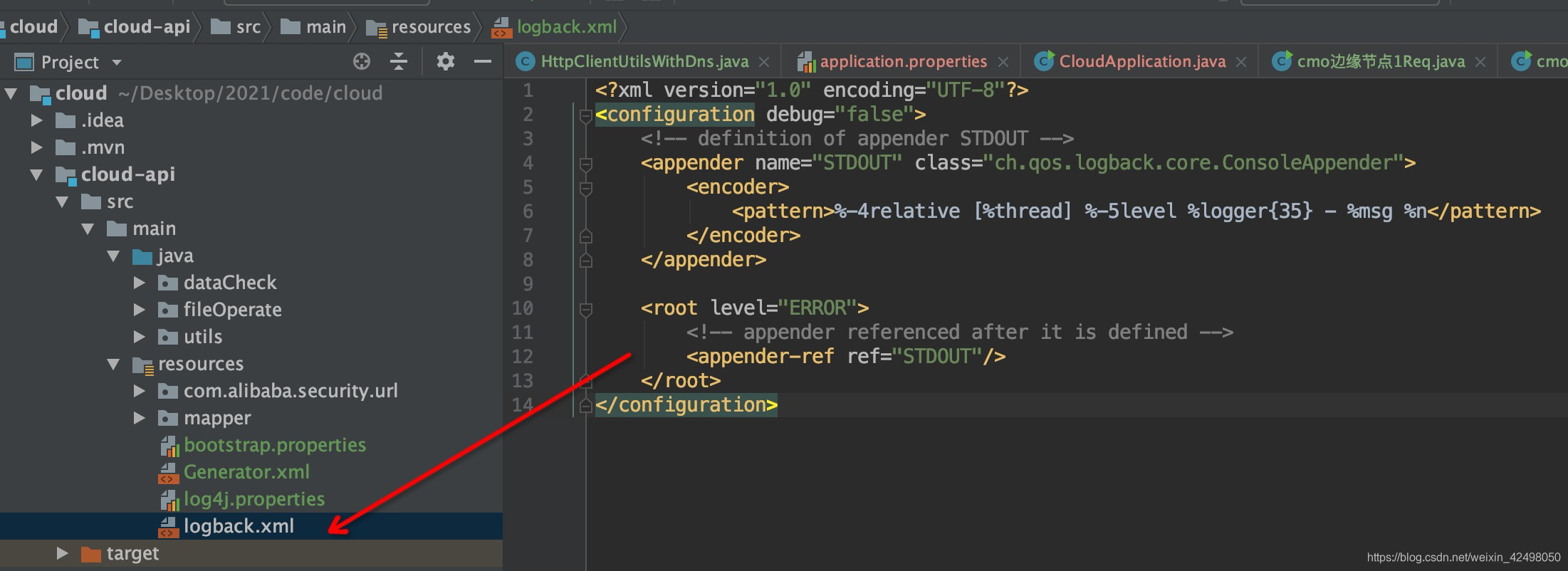The width and height of the screenshot is (1568, 571).
Task: Select Generator.xml file
Action: [x=246, y=472]
